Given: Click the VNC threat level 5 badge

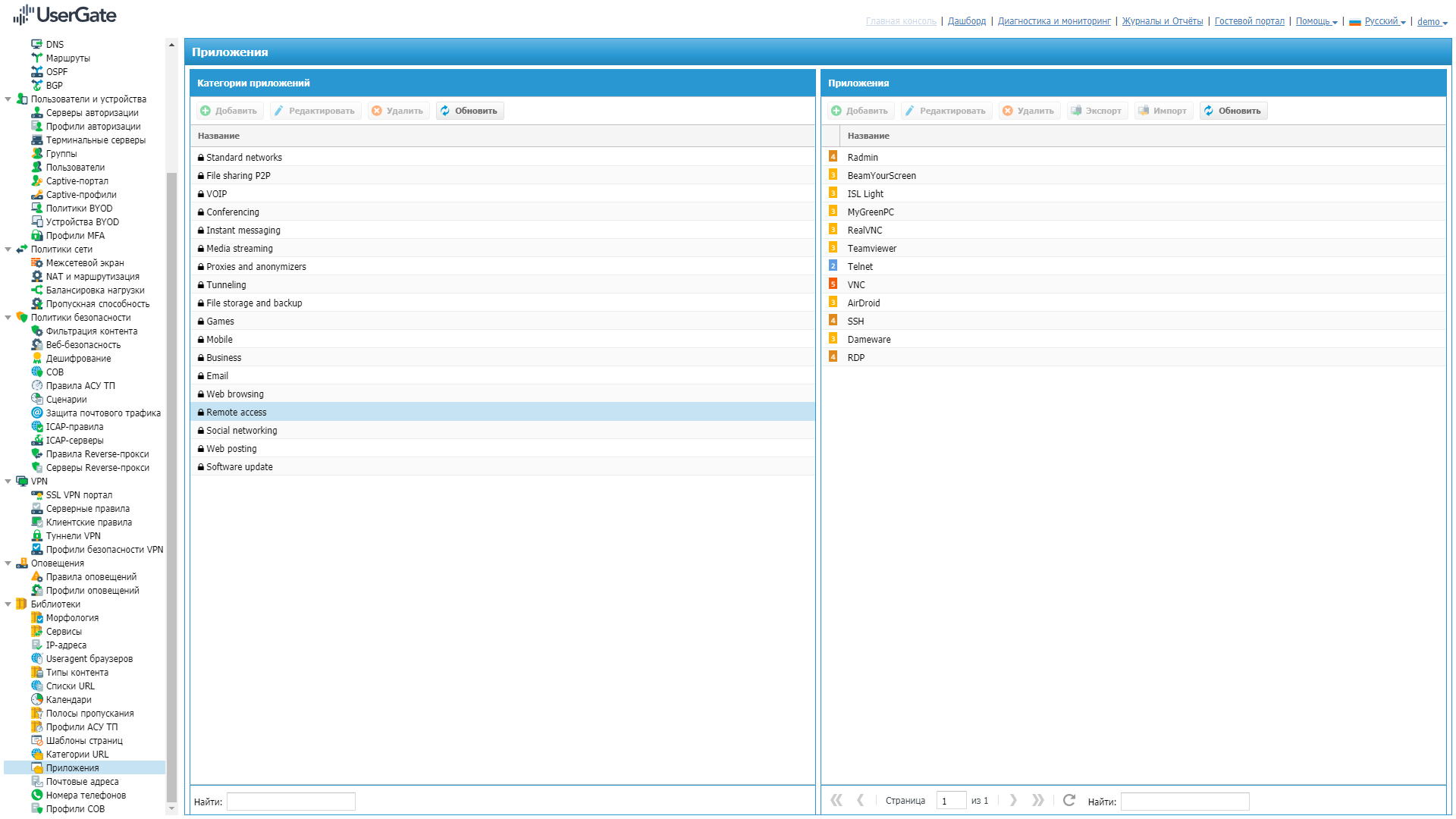Looking at the screenshot, I should click(833, 284).
